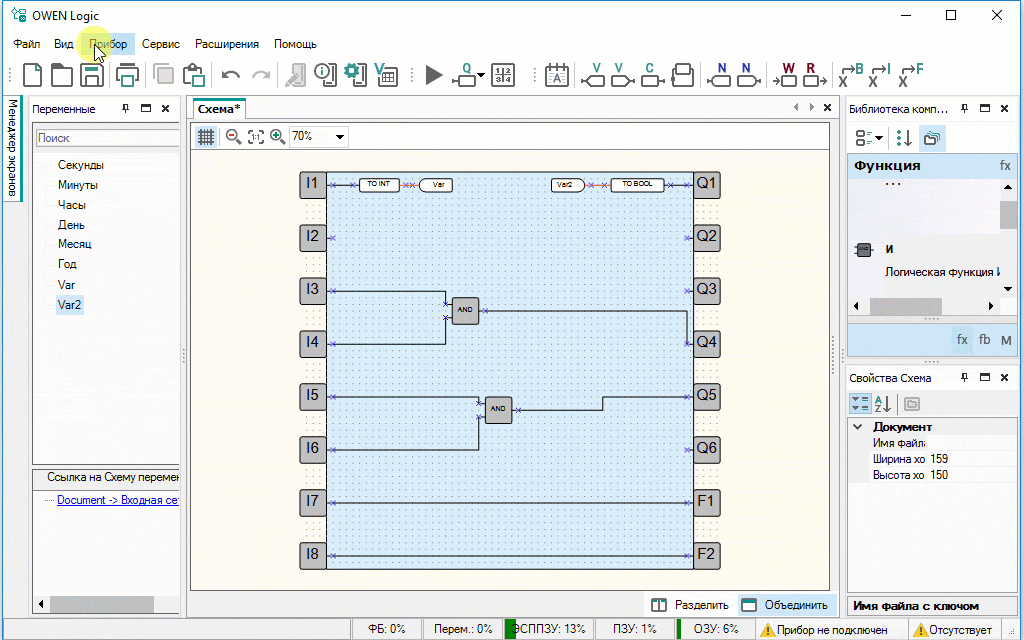Select the constant block tool
1024x640 pixels.
click(x=651, y=75)
